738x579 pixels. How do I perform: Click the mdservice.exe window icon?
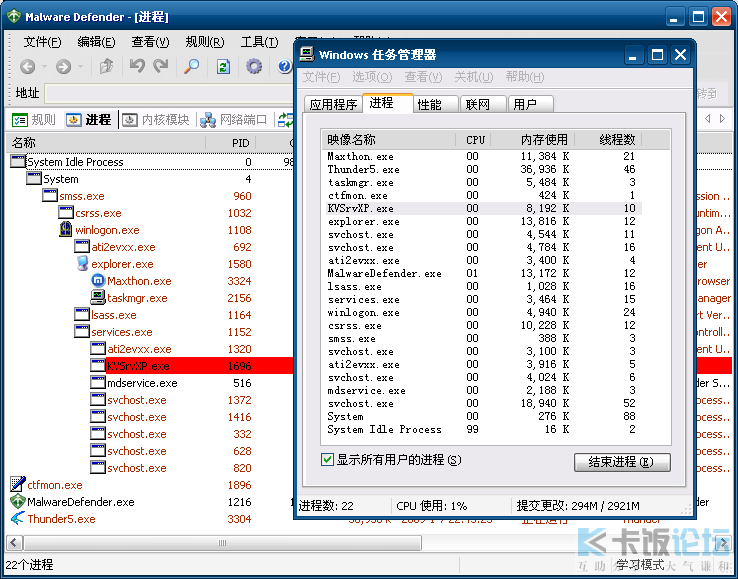[x=97, y=382]
